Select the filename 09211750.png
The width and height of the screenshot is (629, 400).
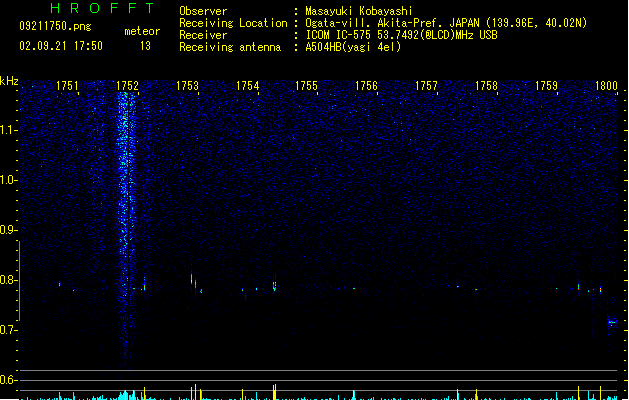click(x=55, y=26)
